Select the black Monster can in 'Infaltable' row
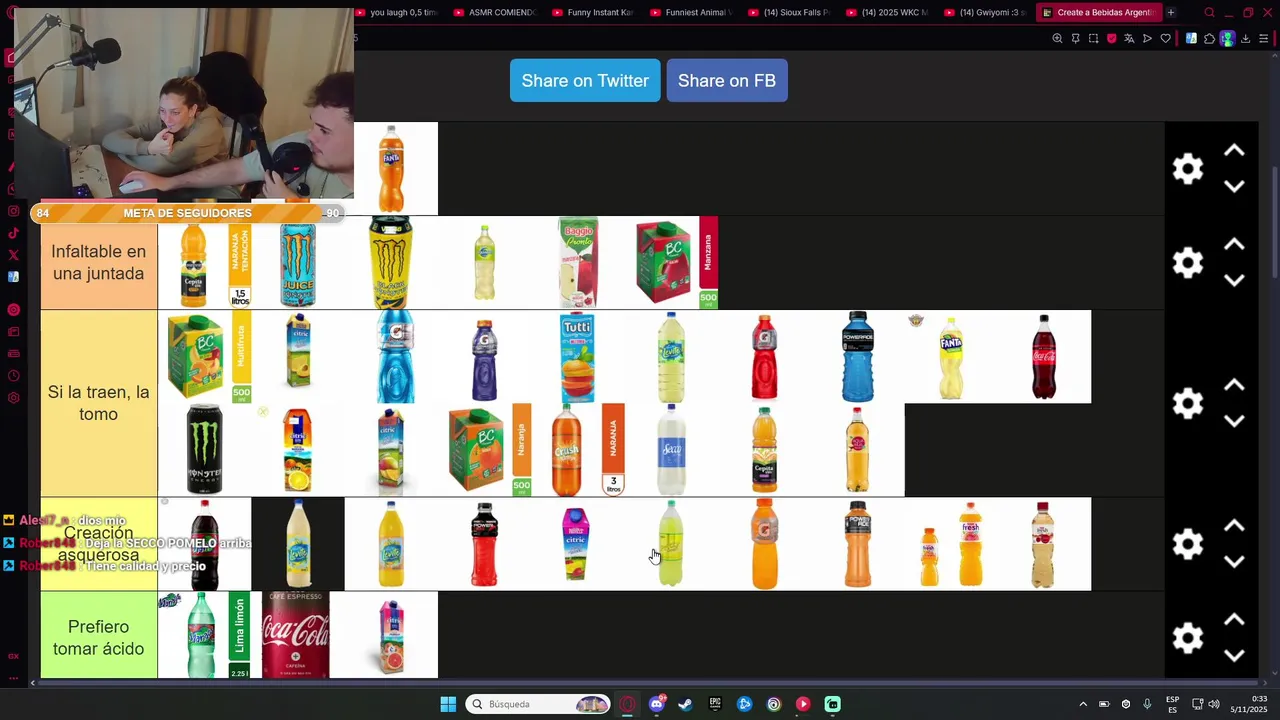 click(391, 263)
